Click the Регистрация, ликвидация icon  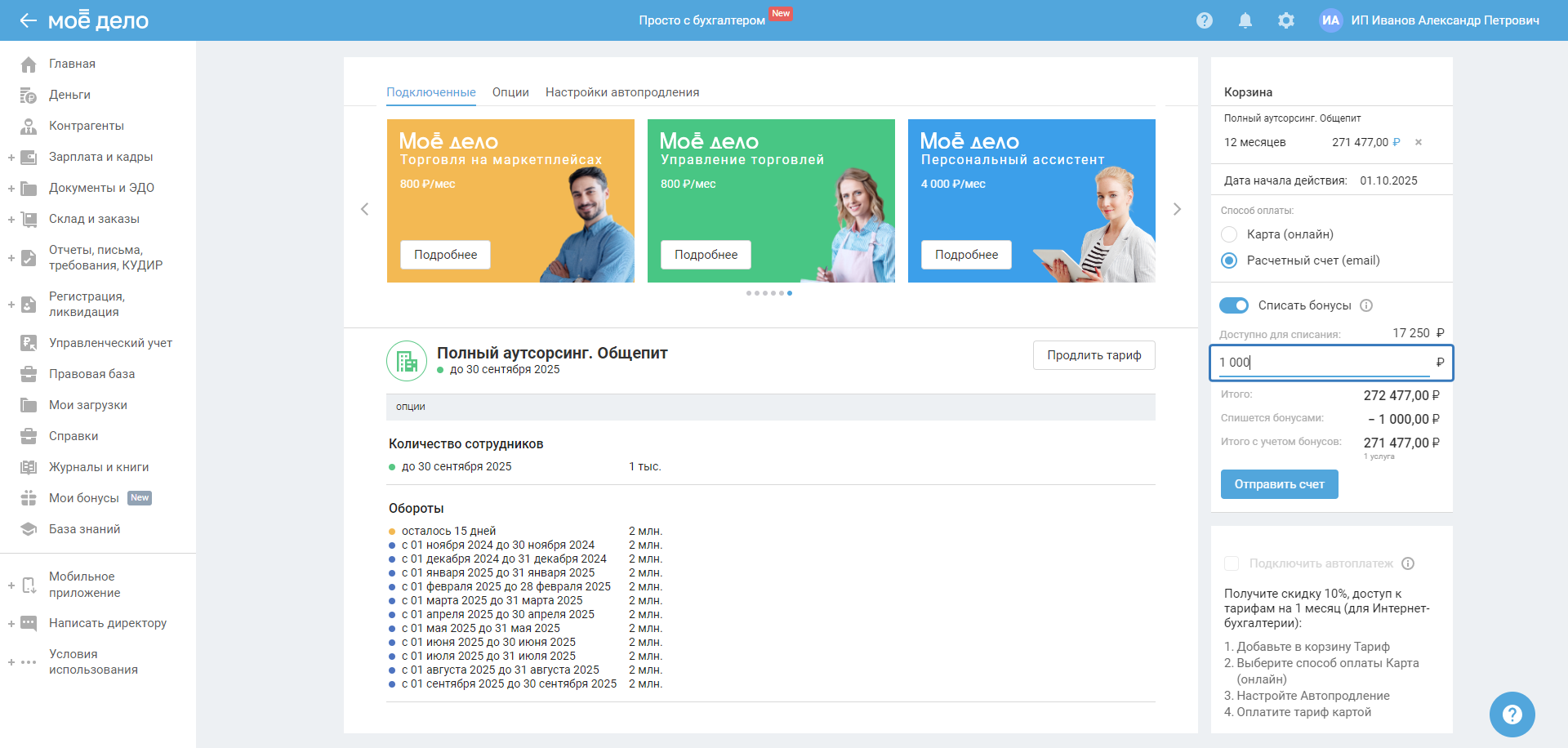29,305
